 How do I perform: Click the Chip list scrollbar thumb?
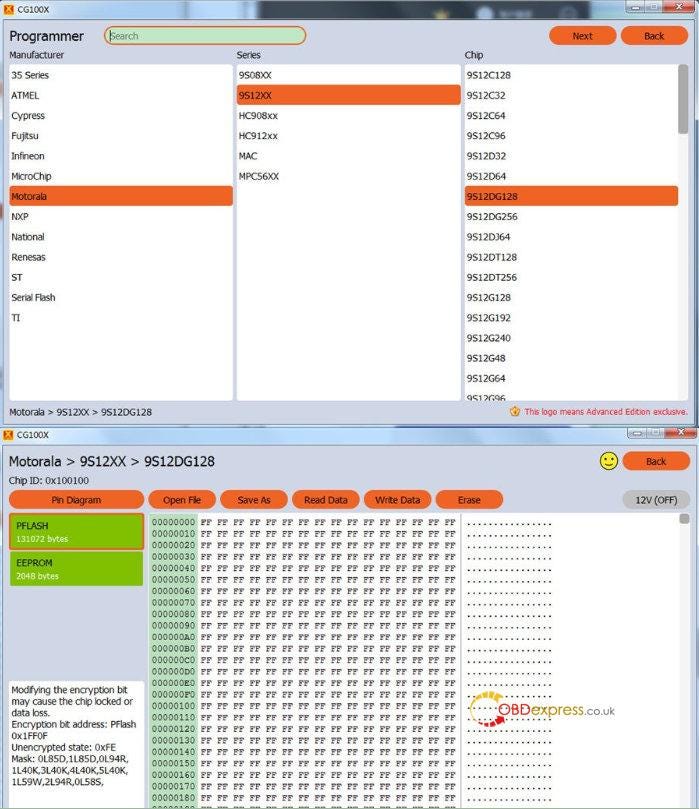(x=683, y=99)
